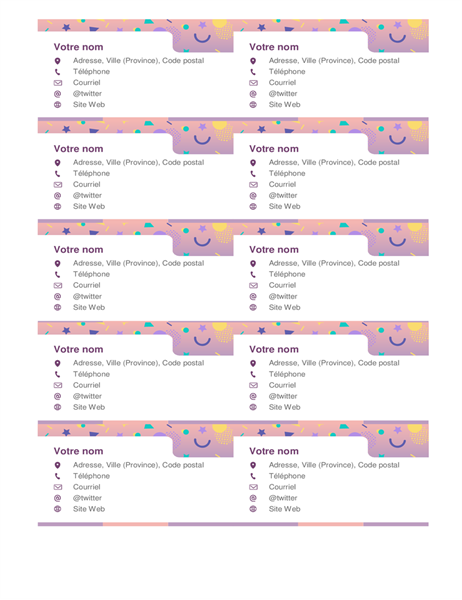Select the @ icon on bottom-left card
462x600 pixels.
point(57,498)
